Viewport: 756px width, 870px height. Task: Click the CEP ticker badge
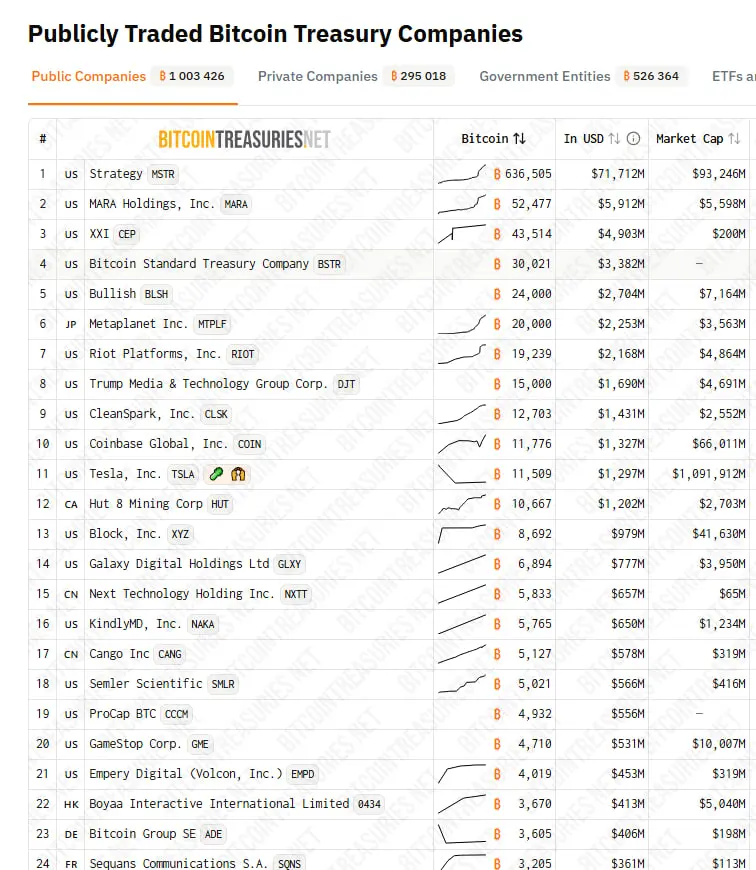(x=127, y=234)
